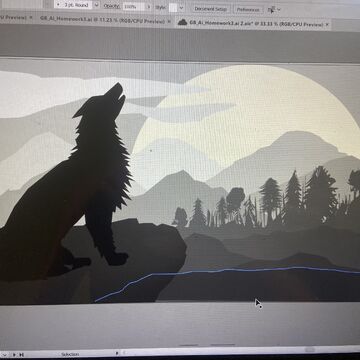Open the status bar display options arrow
360x360 pixels.
pyautogui.click(x=117, y=353)
